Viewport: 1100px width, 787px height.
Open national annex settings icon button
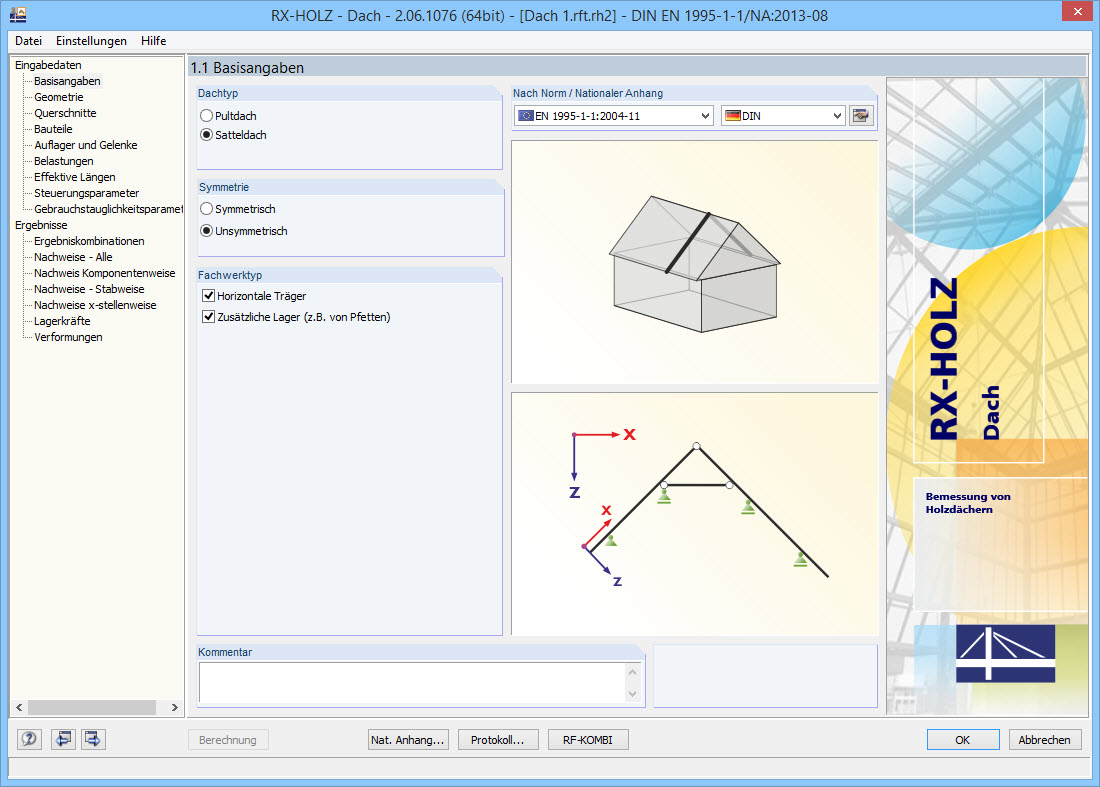[x=861, y=116]
